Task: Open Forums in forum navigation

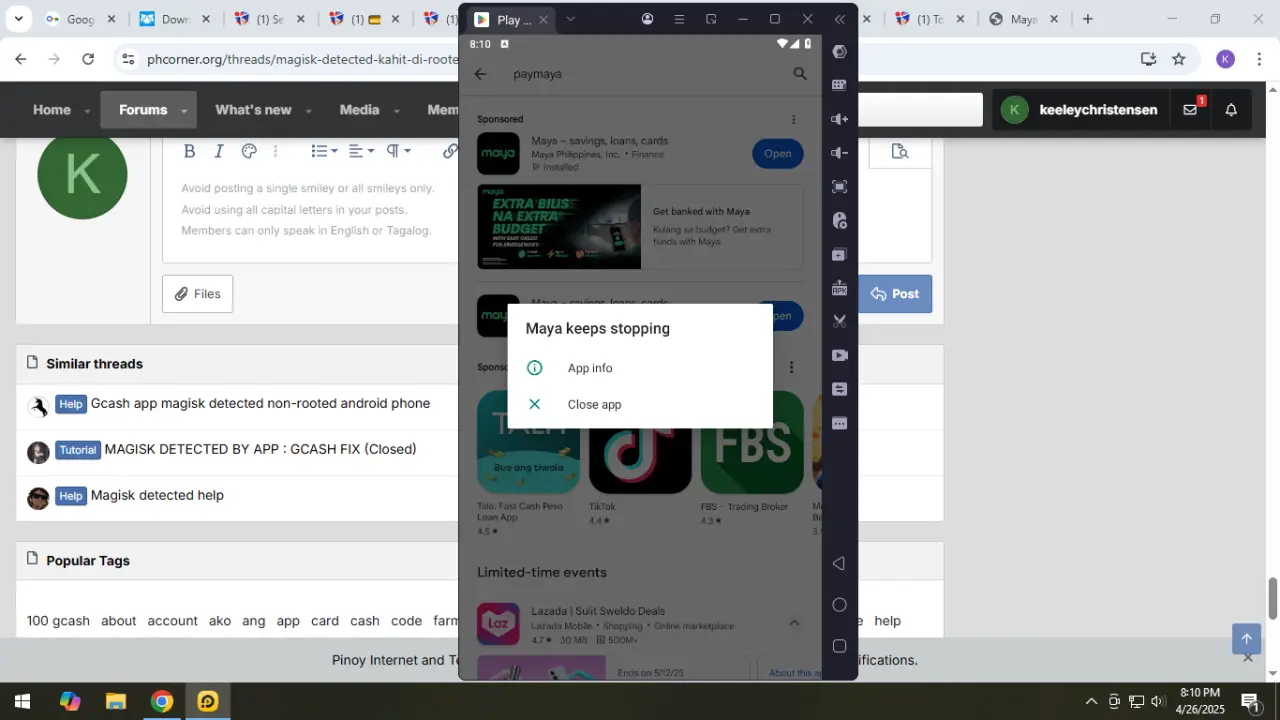Action: pos(143,110)
